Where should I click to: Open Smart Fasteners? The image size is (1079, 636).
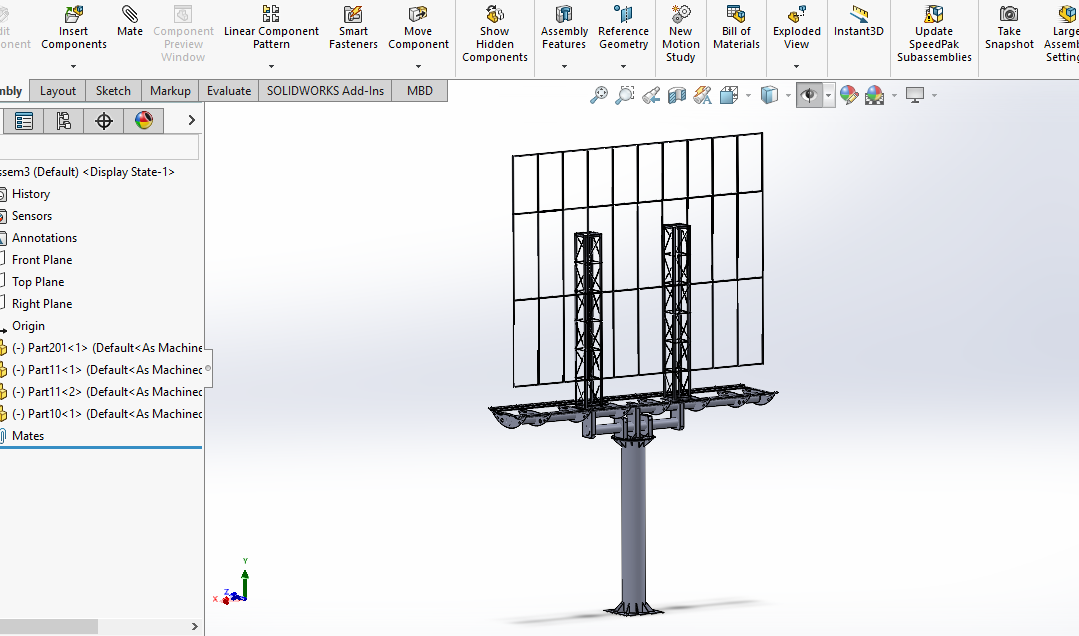pos(353,28)
